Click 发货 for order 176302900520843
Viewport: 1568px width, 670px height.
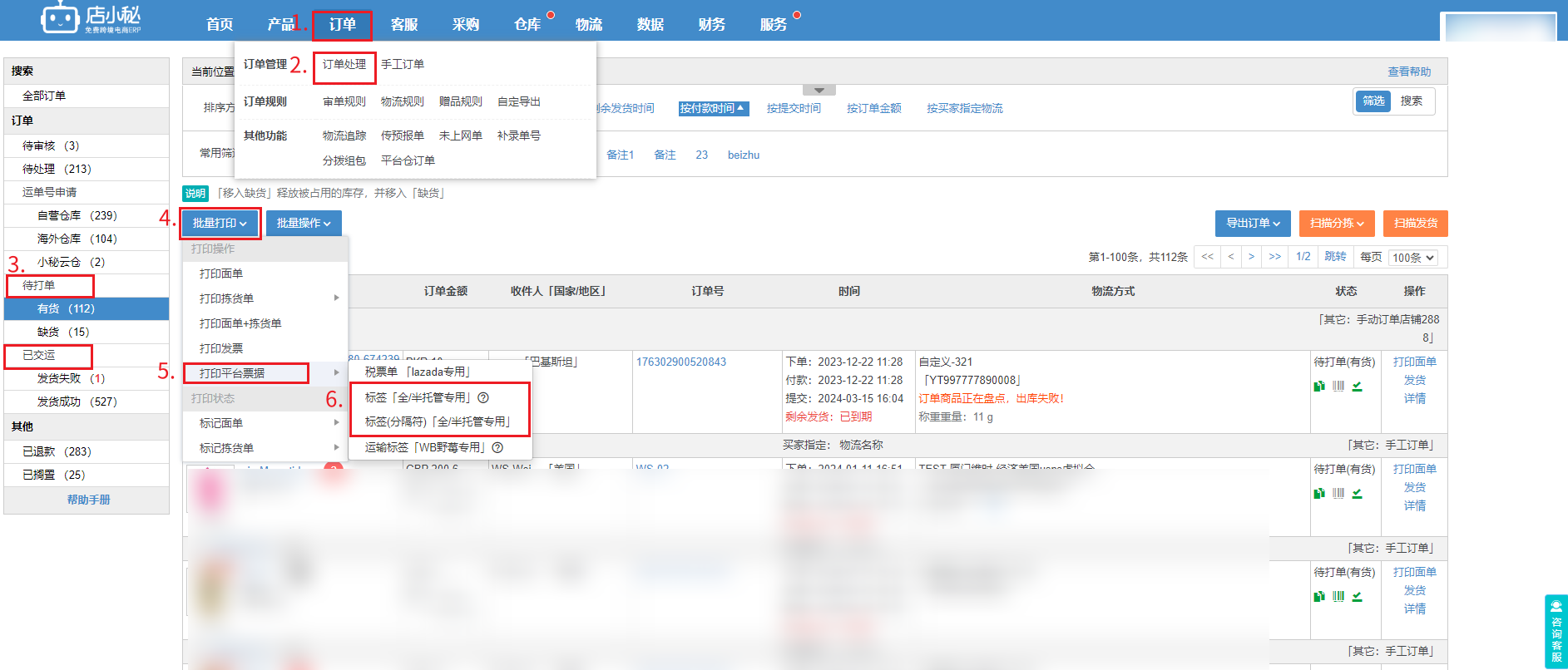1415,380
